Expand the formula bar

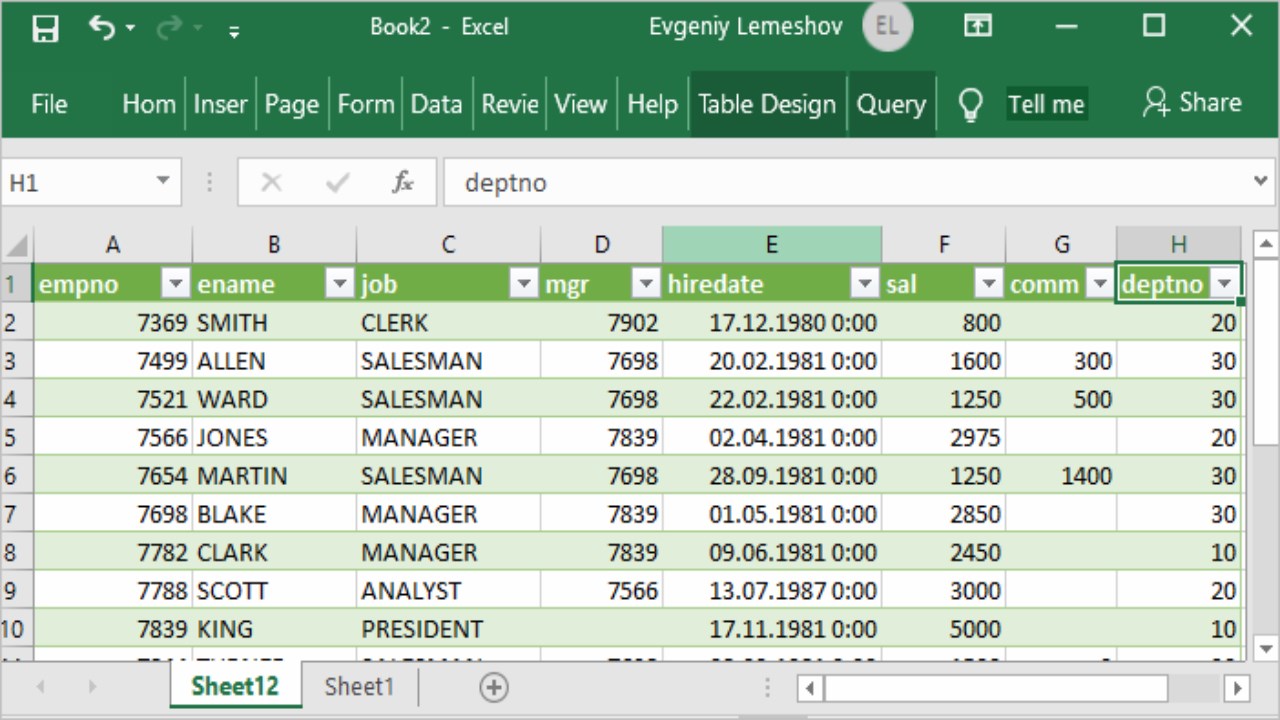coord(1261,182)
